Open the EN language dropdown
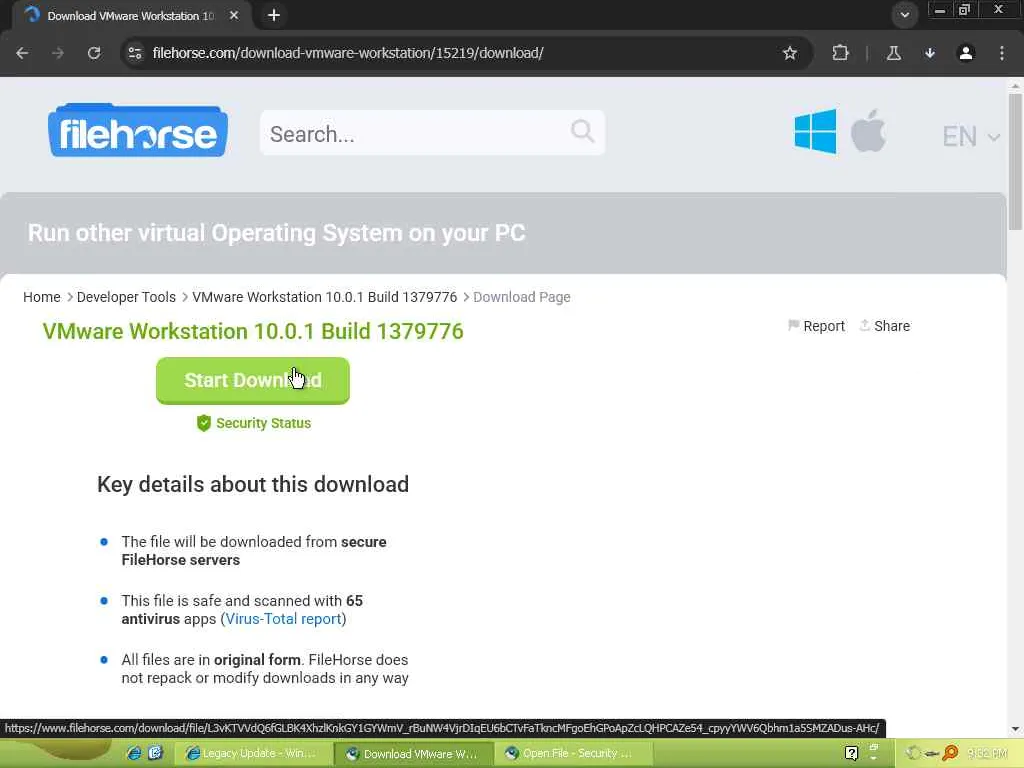 (970, 136)
